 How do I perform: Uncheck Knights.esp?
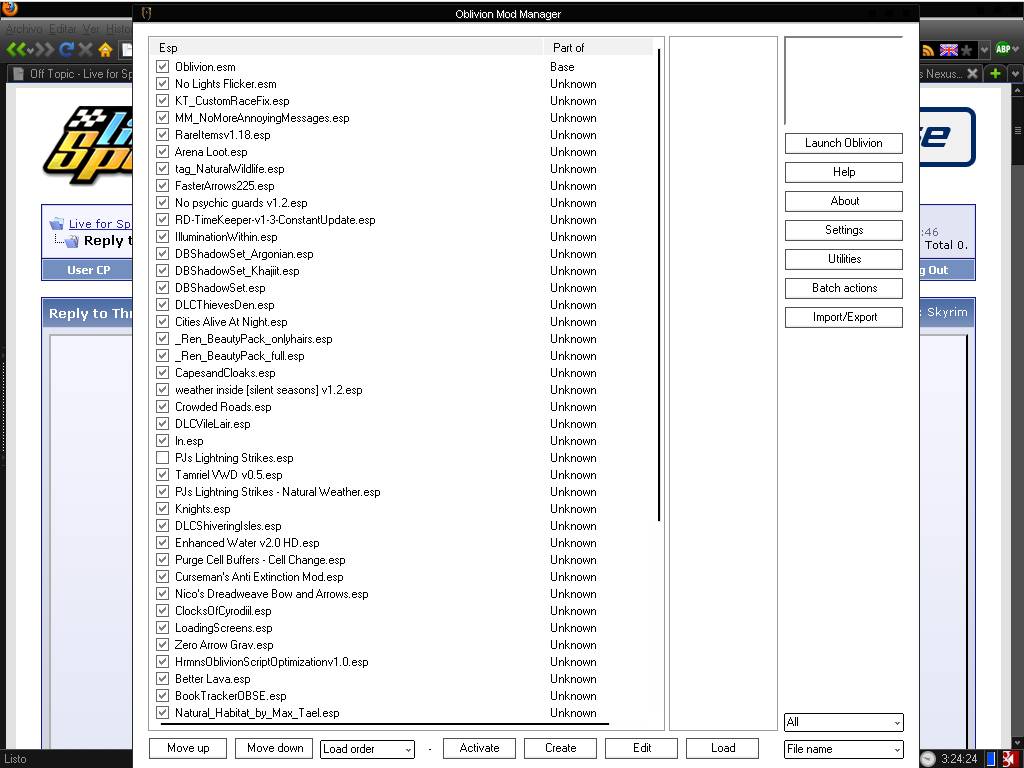163,509
